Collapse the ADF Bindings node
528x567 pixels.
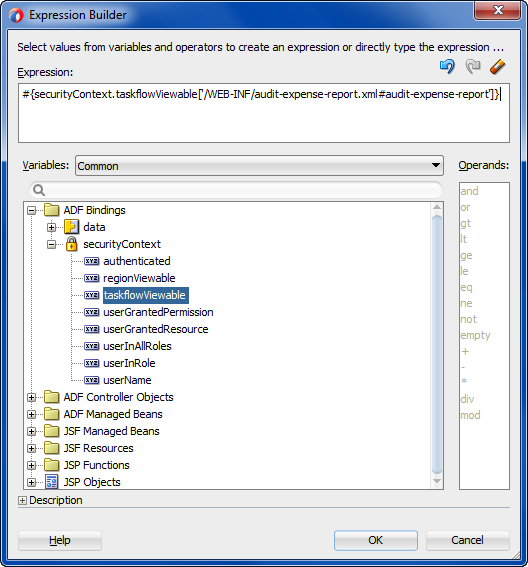(x=31, y=210)
